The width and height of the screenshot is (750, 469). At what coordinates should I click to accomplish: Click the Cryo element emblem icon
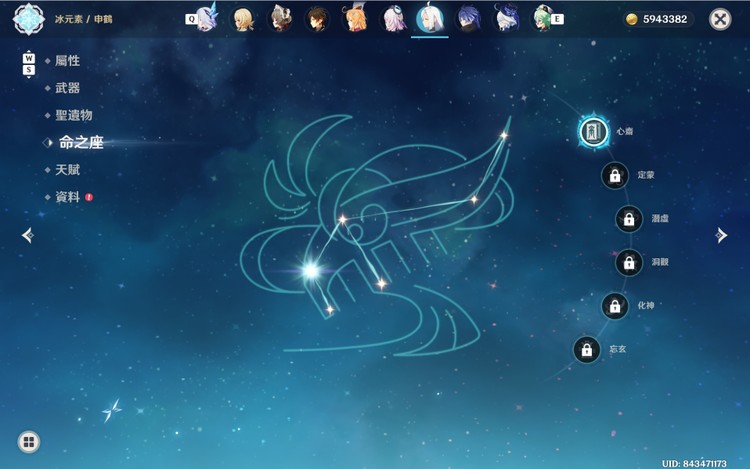pyautogui.click(x=29, y=19)
